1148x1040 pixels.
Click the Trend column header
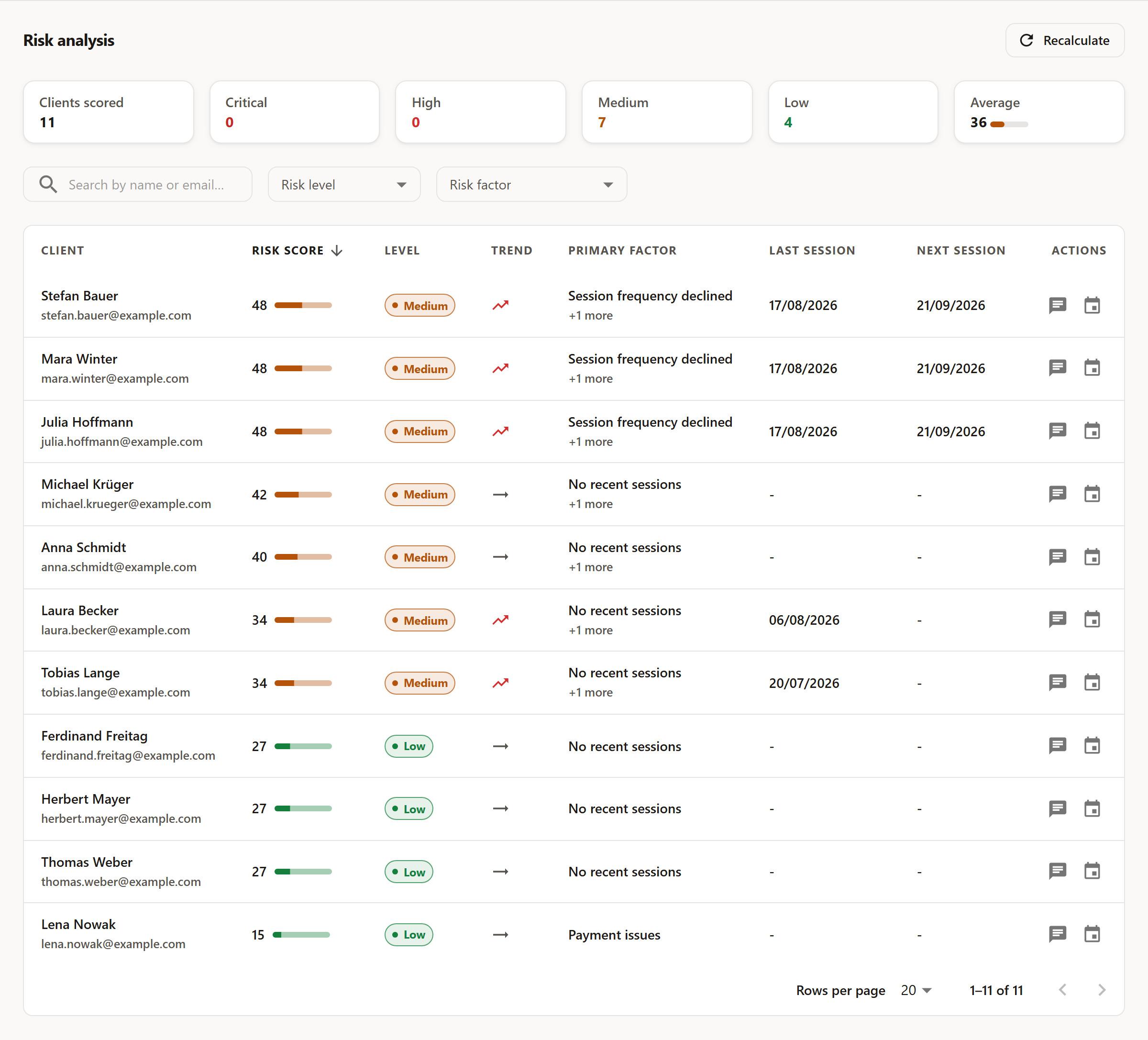coord(511,251)
